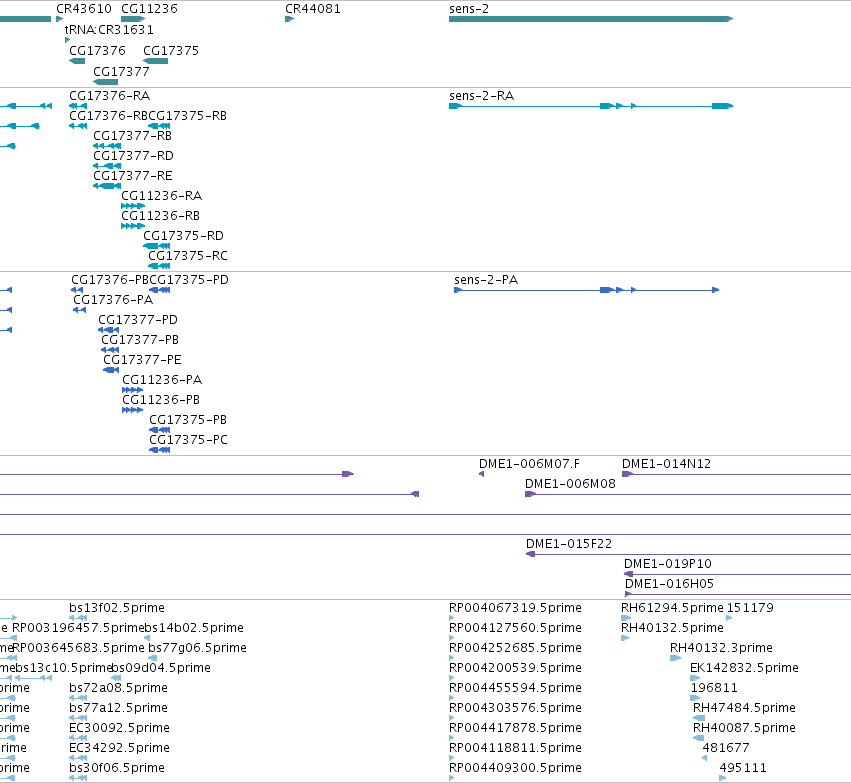851x783 pixels.
Task: Select the bs77a12.5prime EST label
Action: click(x=118, y=708)
